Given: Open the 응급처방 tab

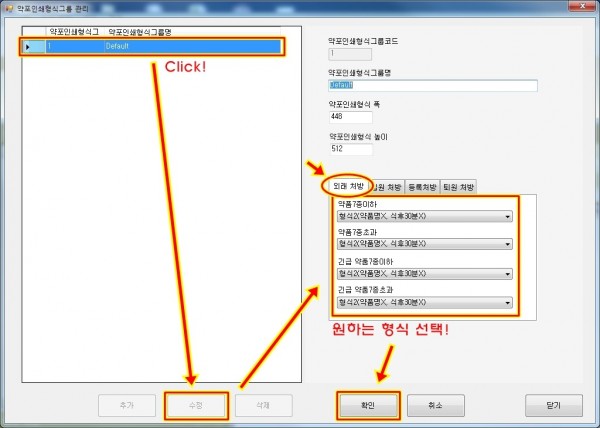Looking at the screenshot, I should pyautogui.click(x=420, y=186).
